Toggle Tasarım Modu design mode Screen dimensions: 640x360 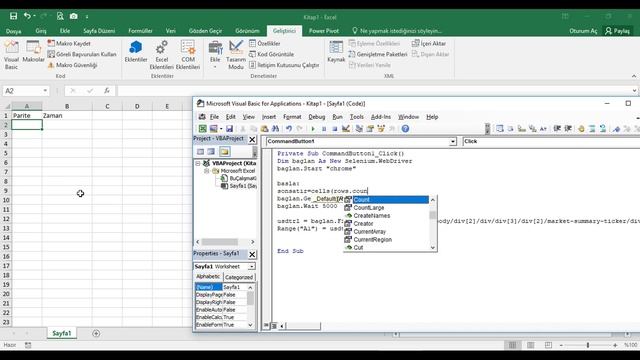pyautogui.click(x=236, y=55)
